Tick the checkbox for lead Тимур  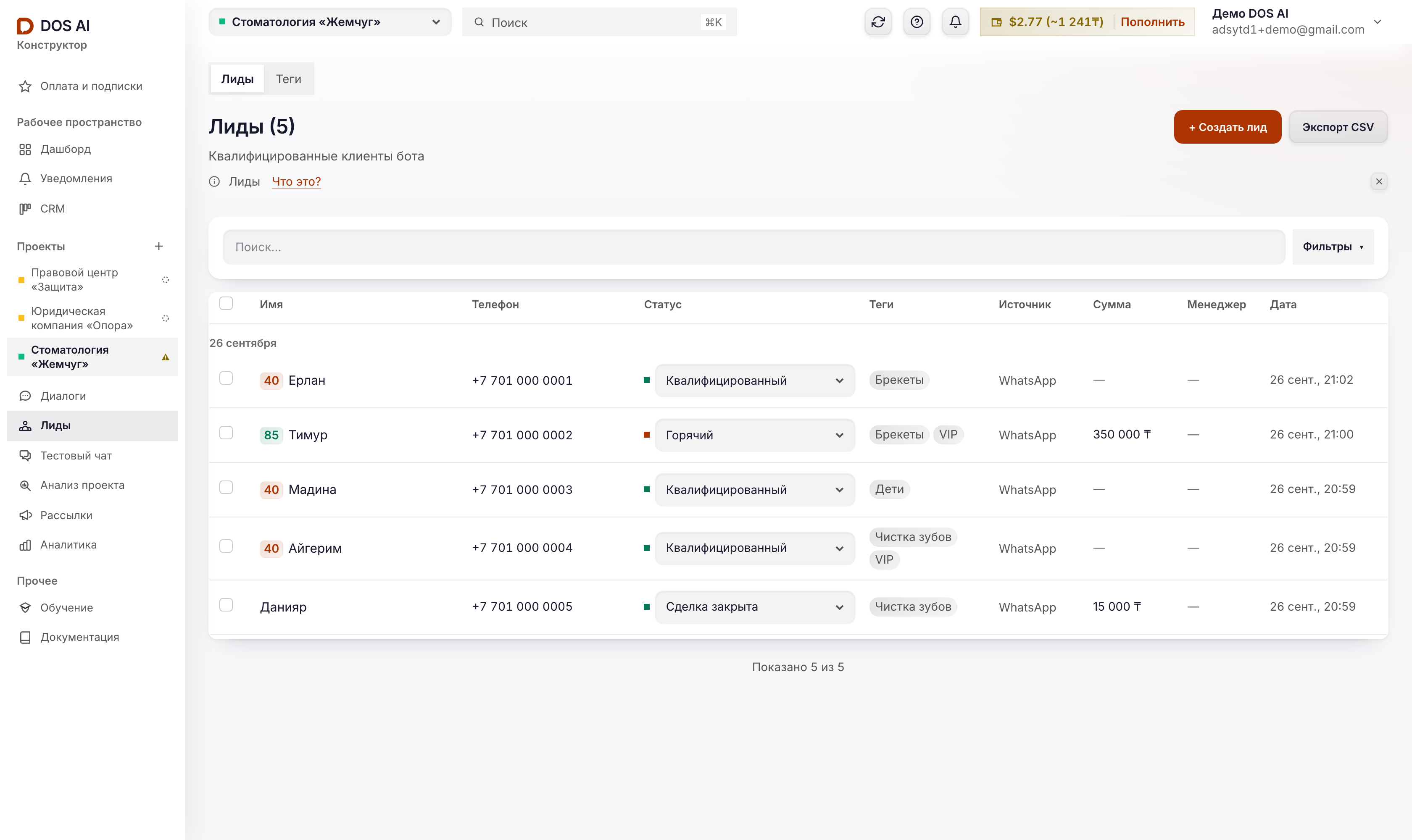pos(226,433)
